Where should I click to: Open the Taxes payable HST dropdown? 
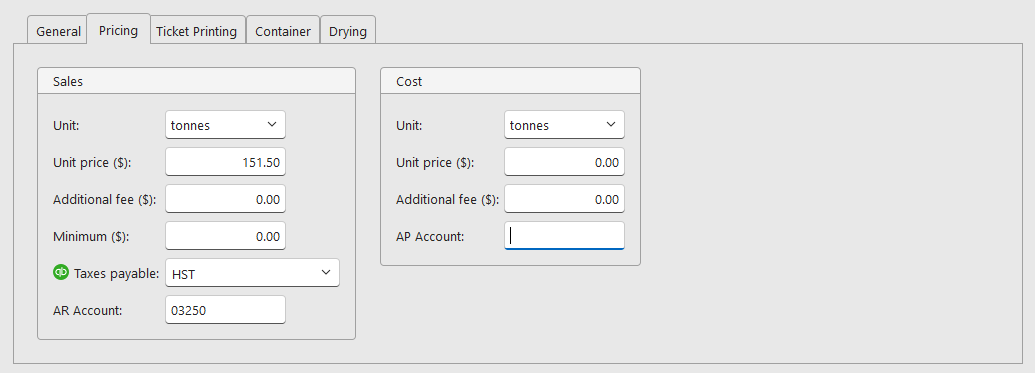[x=252, y=273]
